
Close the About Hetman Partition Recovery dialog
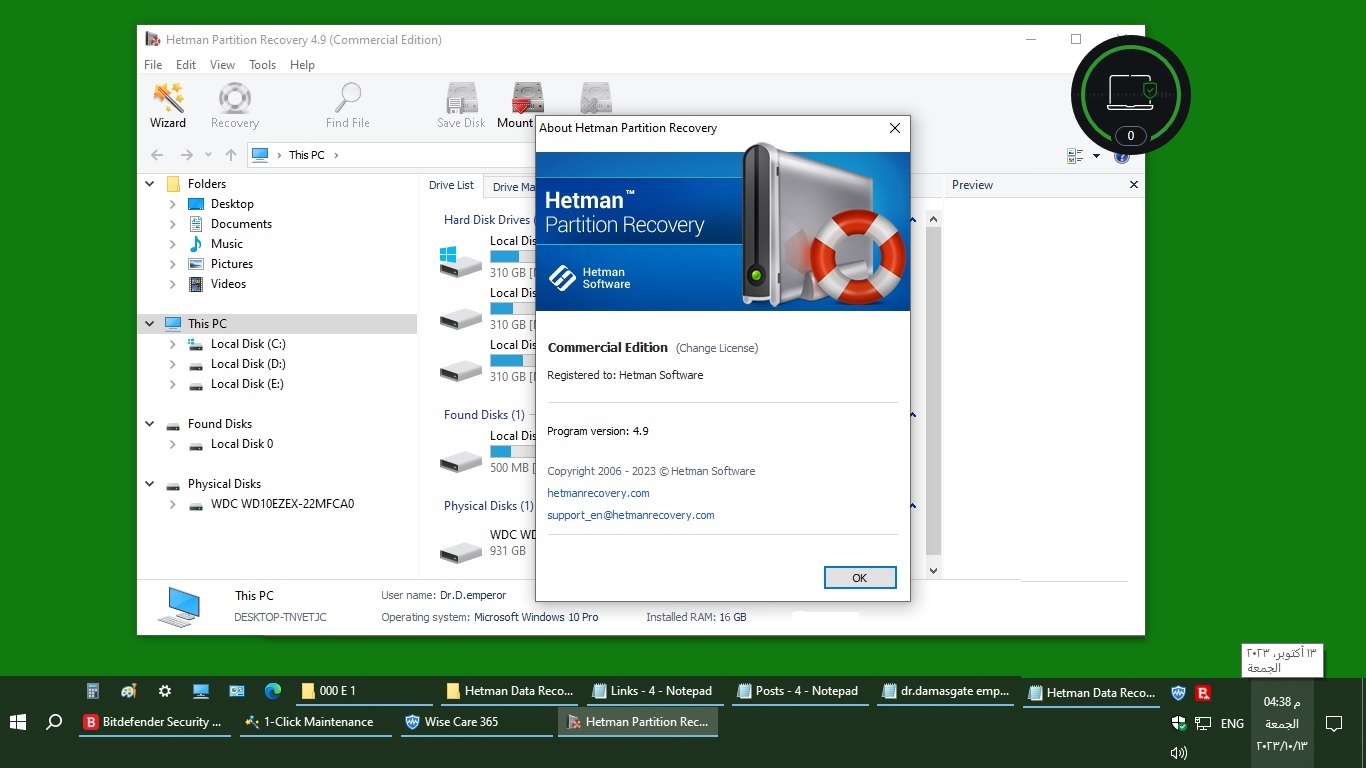(x=895, y=128)
